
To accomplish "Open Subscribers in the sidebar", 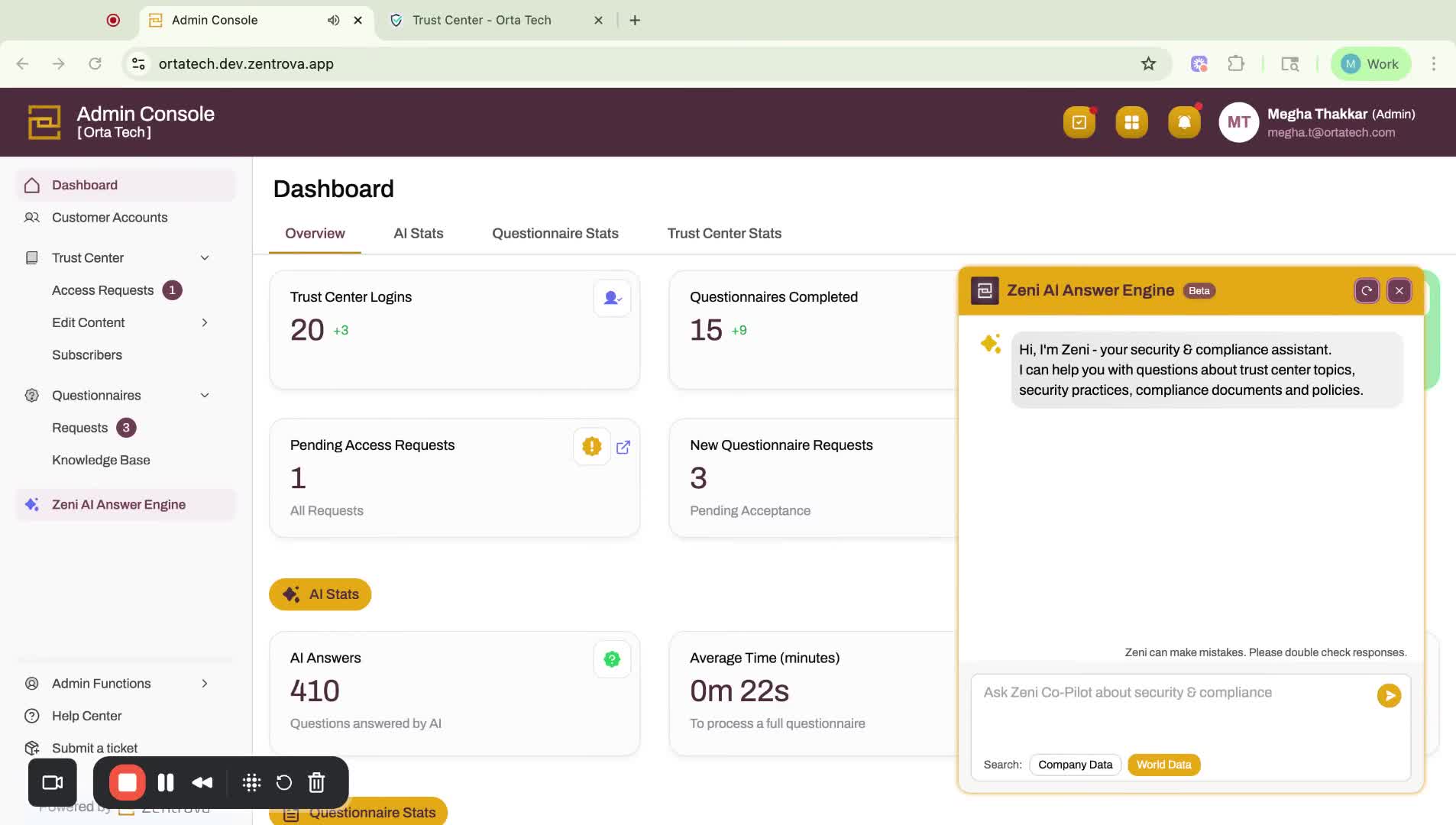I will pyautogui.click(x=87, y=355).
